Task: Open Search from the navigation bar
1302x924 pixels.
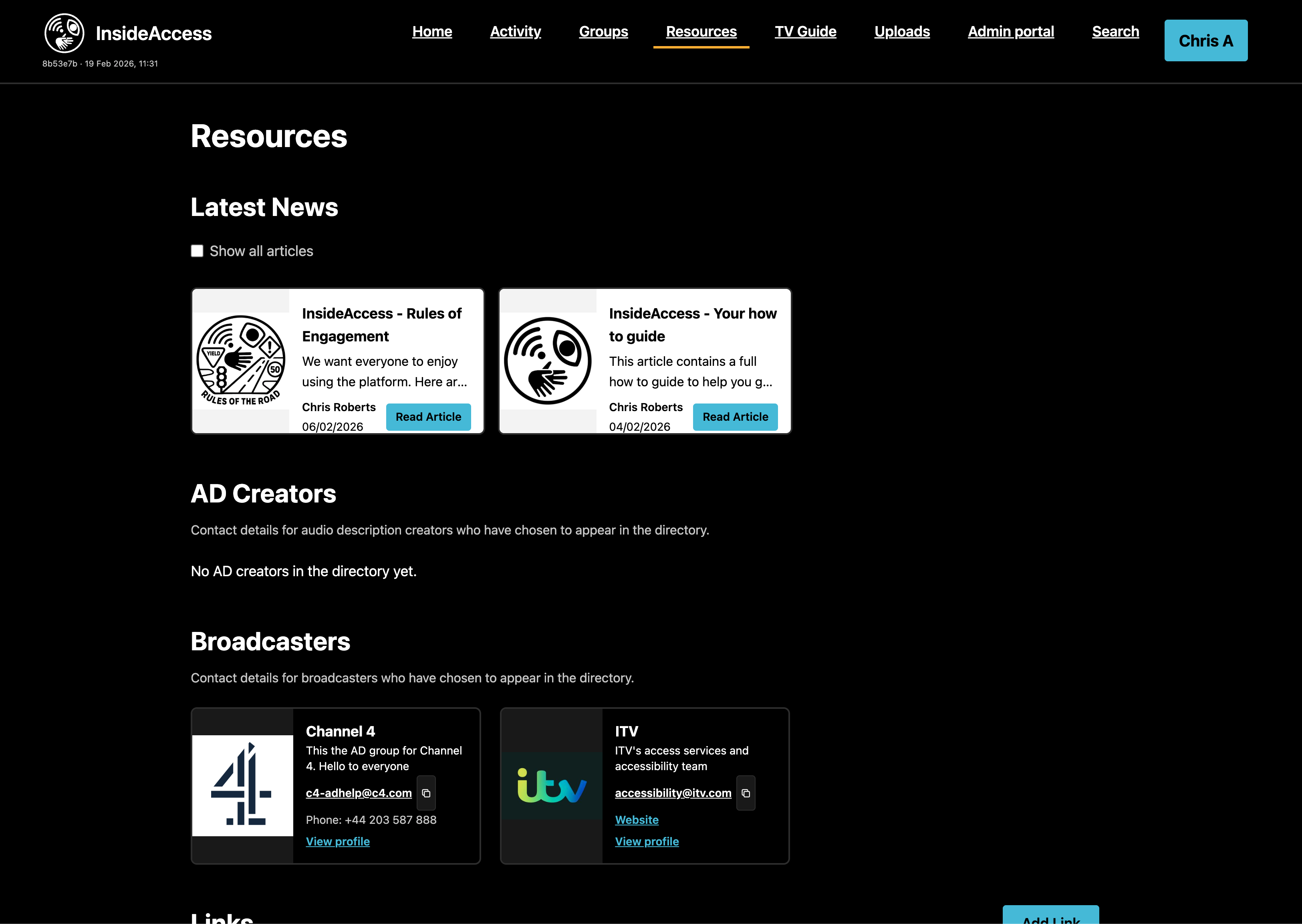Action: 1115,32
